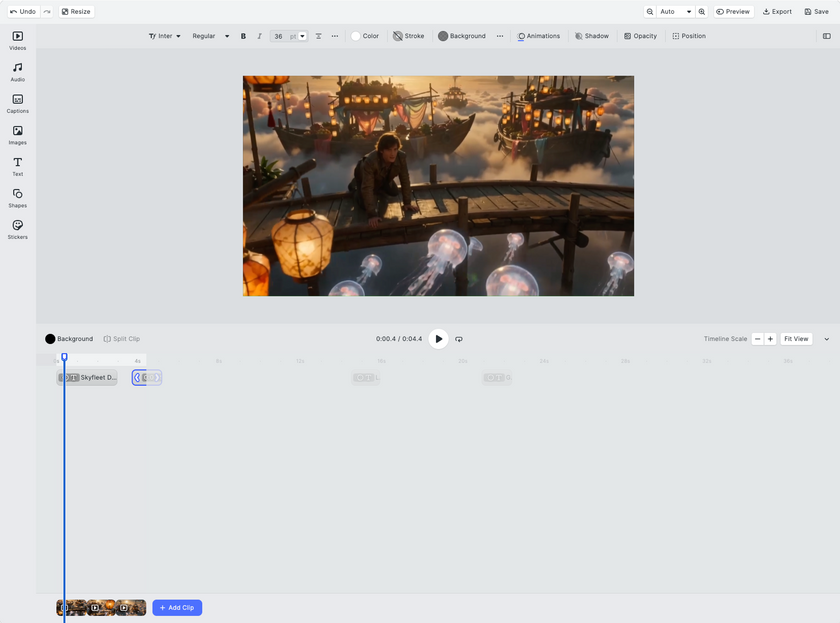Open the Shapes panel
This screenshot has width=840, height=623.
(x=18, y=198)
